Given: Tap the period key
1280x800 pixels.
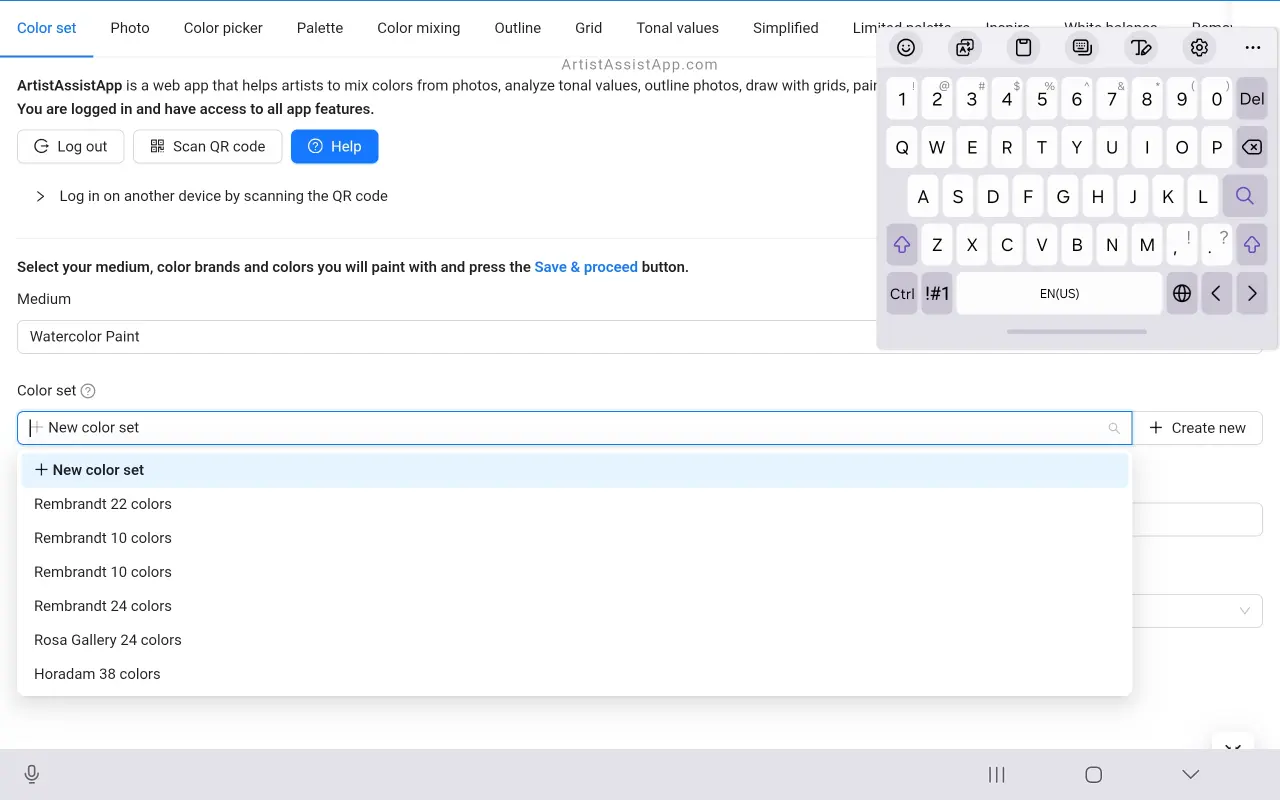Looking at the screenshot, I should (x=1217, y=244).
